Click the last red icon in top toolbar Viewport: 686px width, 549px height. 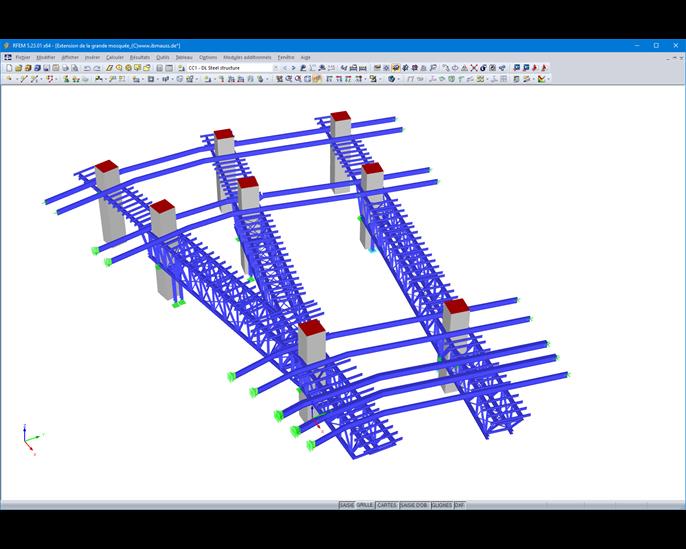(544, 68)
